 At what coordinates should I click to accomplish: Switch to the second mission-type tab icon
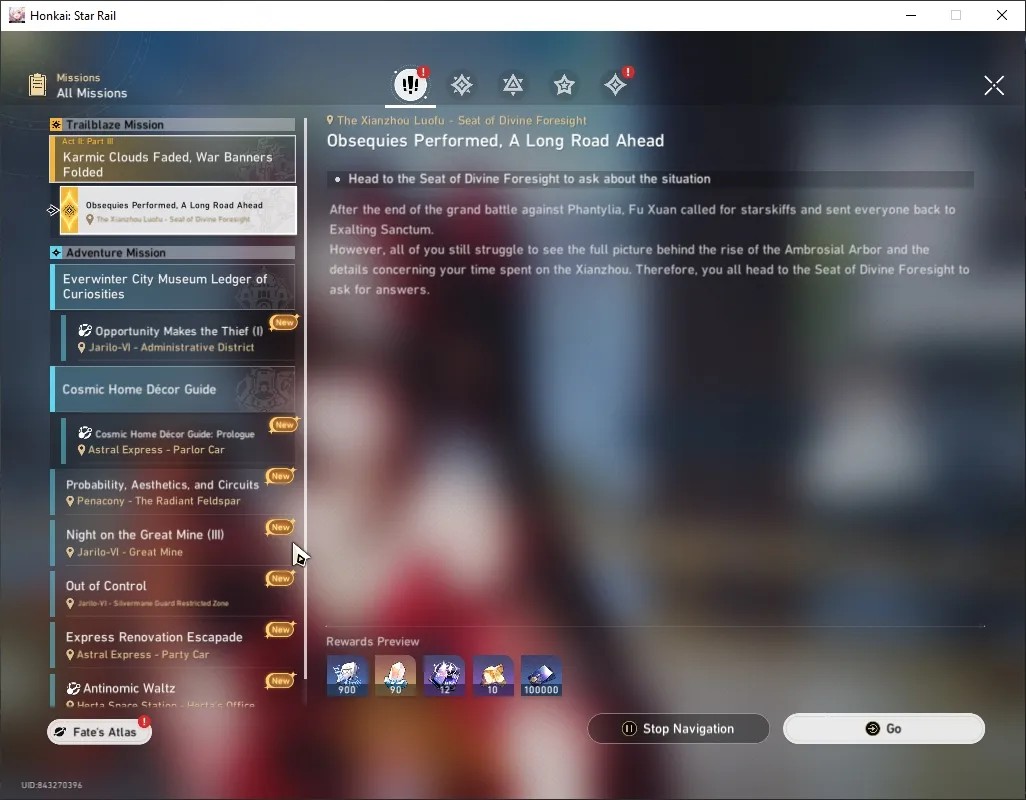point(461,85)
